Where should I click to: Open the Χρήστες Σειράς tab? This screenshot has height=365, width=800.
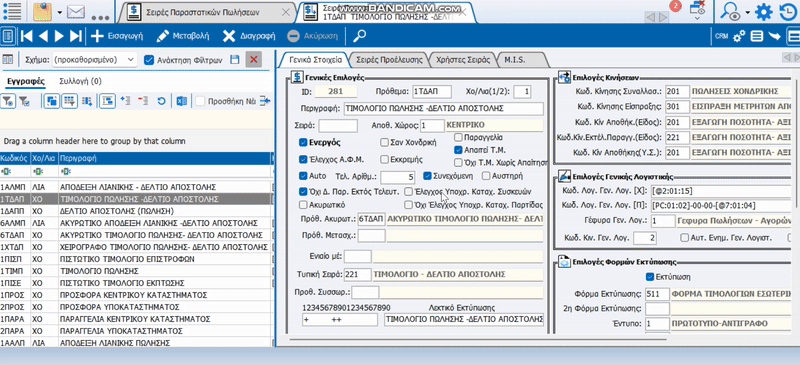tap(463, 60)
